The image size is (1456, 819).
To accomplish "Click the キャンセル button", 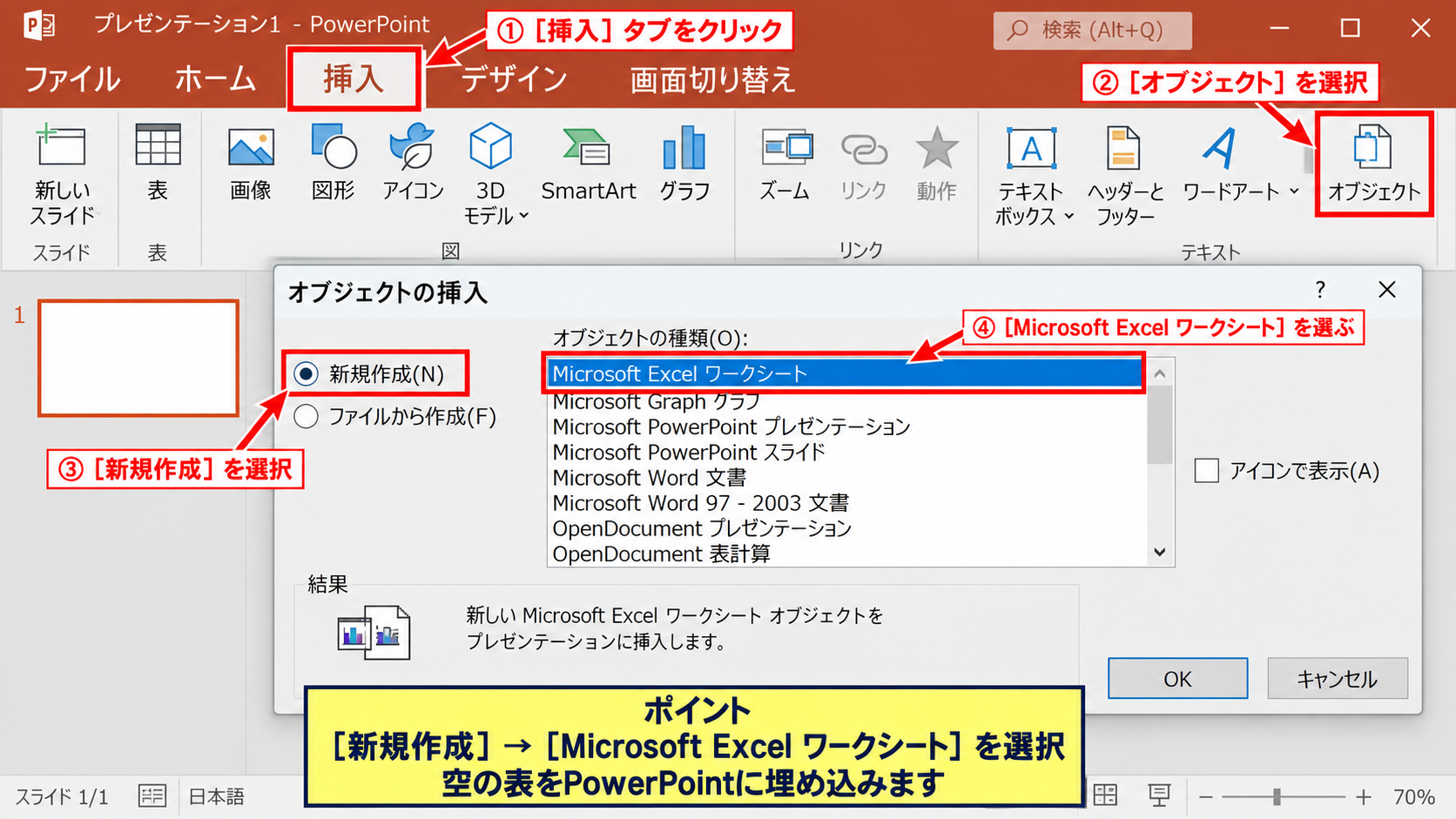I will pyautogui.click(x=1337, y=679).
